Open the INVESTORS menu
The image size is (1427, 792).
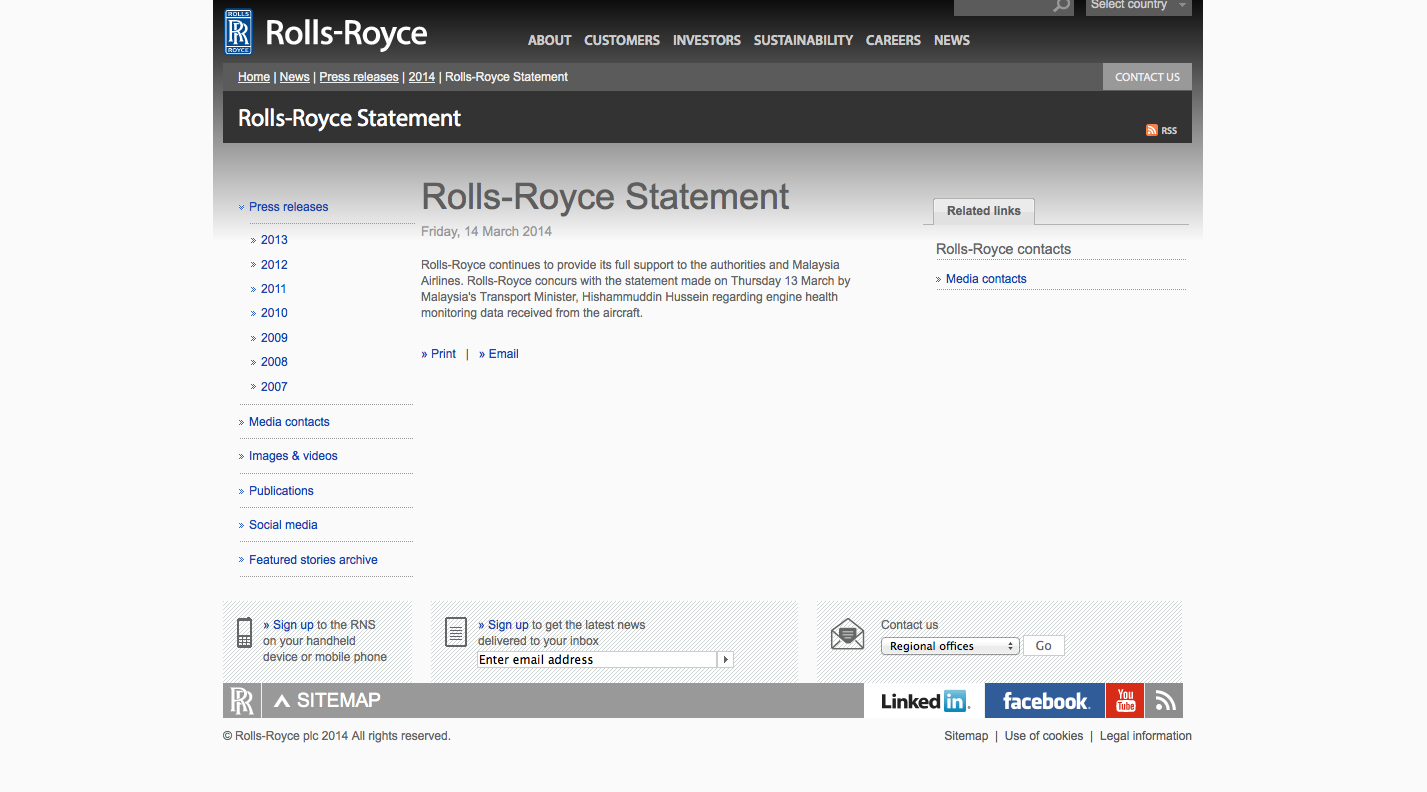(707, 40)
